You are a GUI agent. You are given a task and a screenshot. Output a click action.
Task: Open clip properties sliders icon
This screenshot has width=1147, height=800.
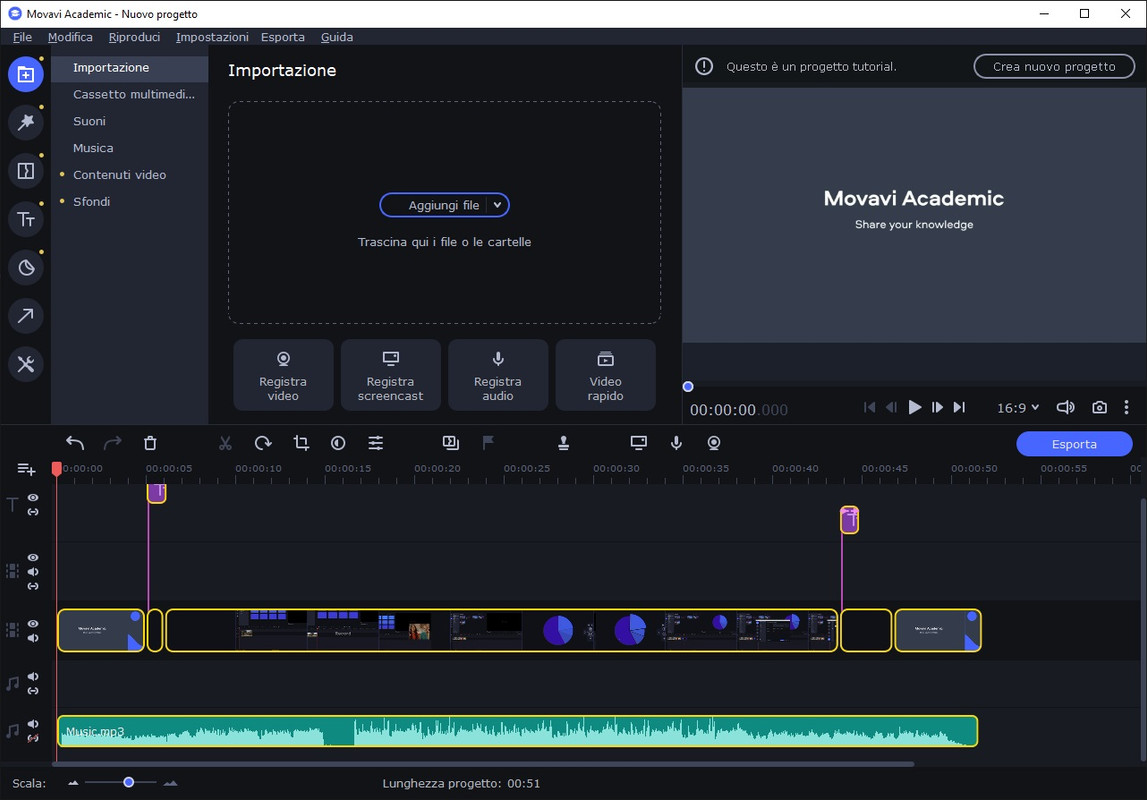[375, 443]
